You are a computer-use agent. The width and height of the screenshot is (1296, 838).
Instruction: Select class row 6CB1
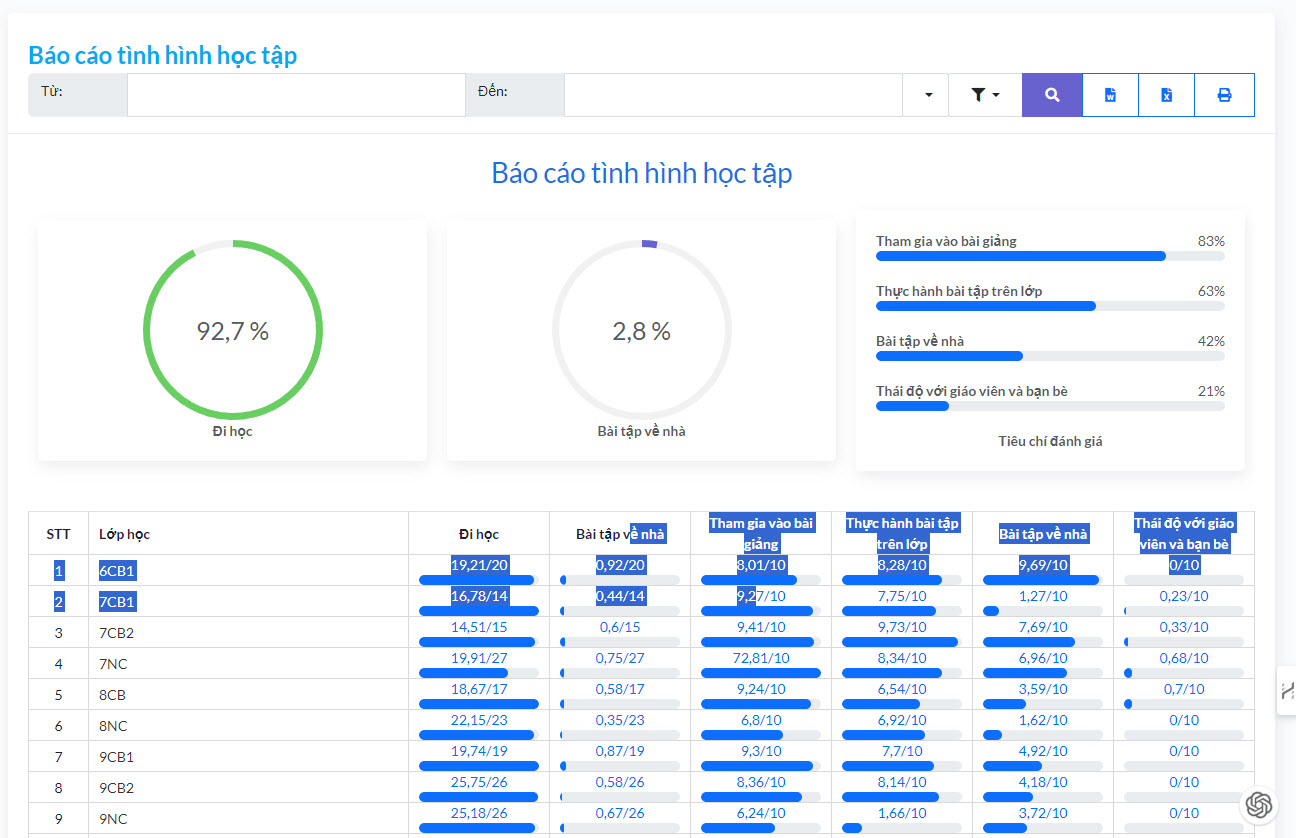641,571
